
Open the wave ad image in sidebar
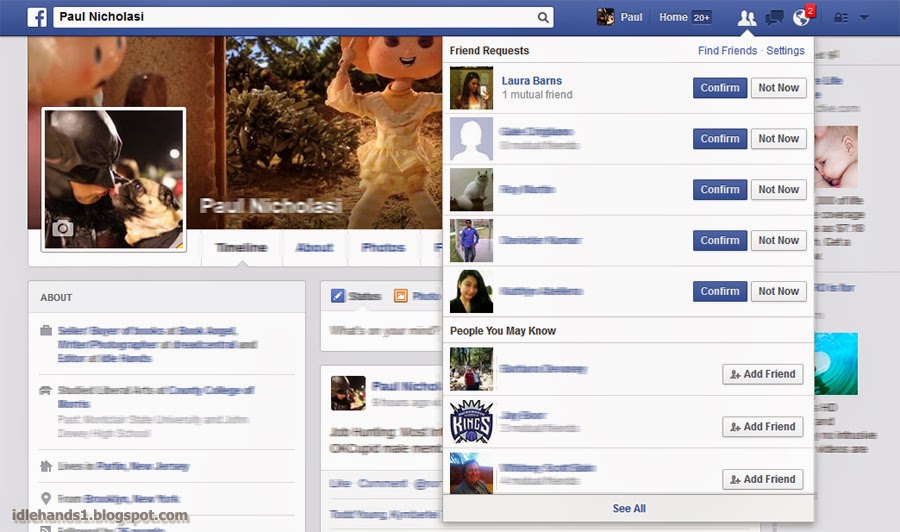click(836, 364)
